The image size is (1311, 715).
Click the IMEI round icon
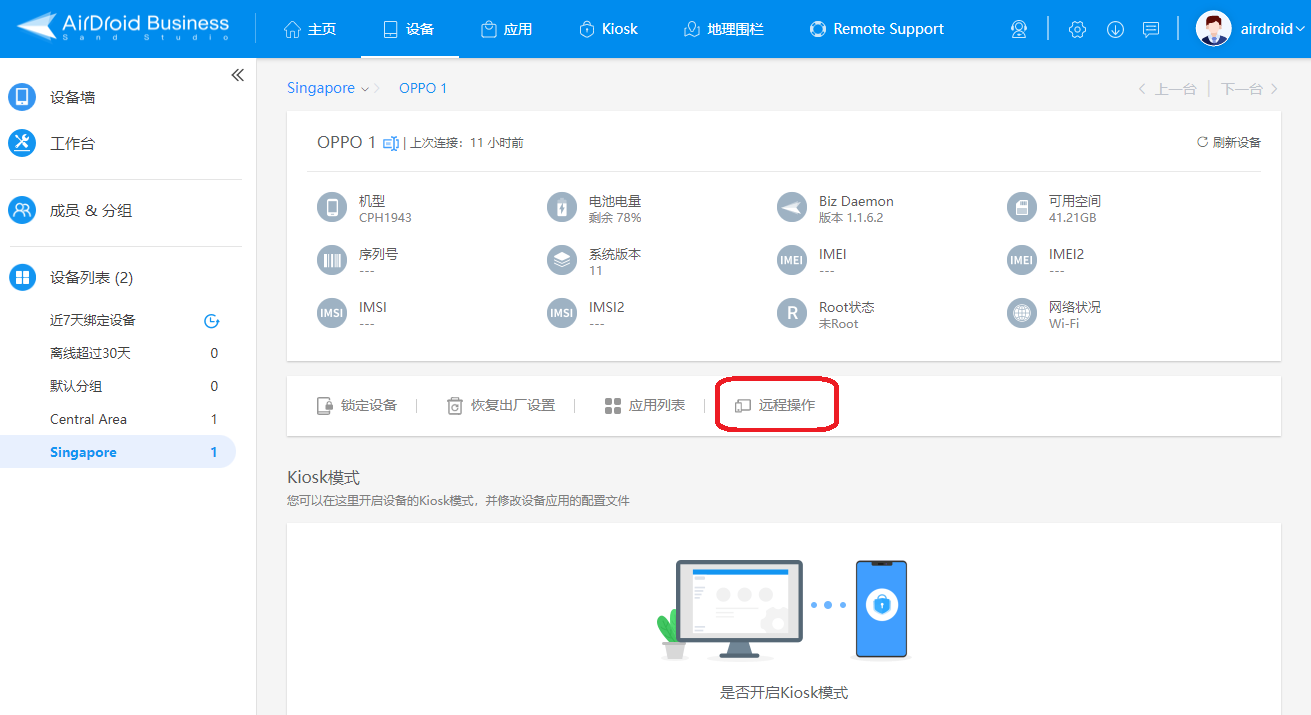point(792,261)
